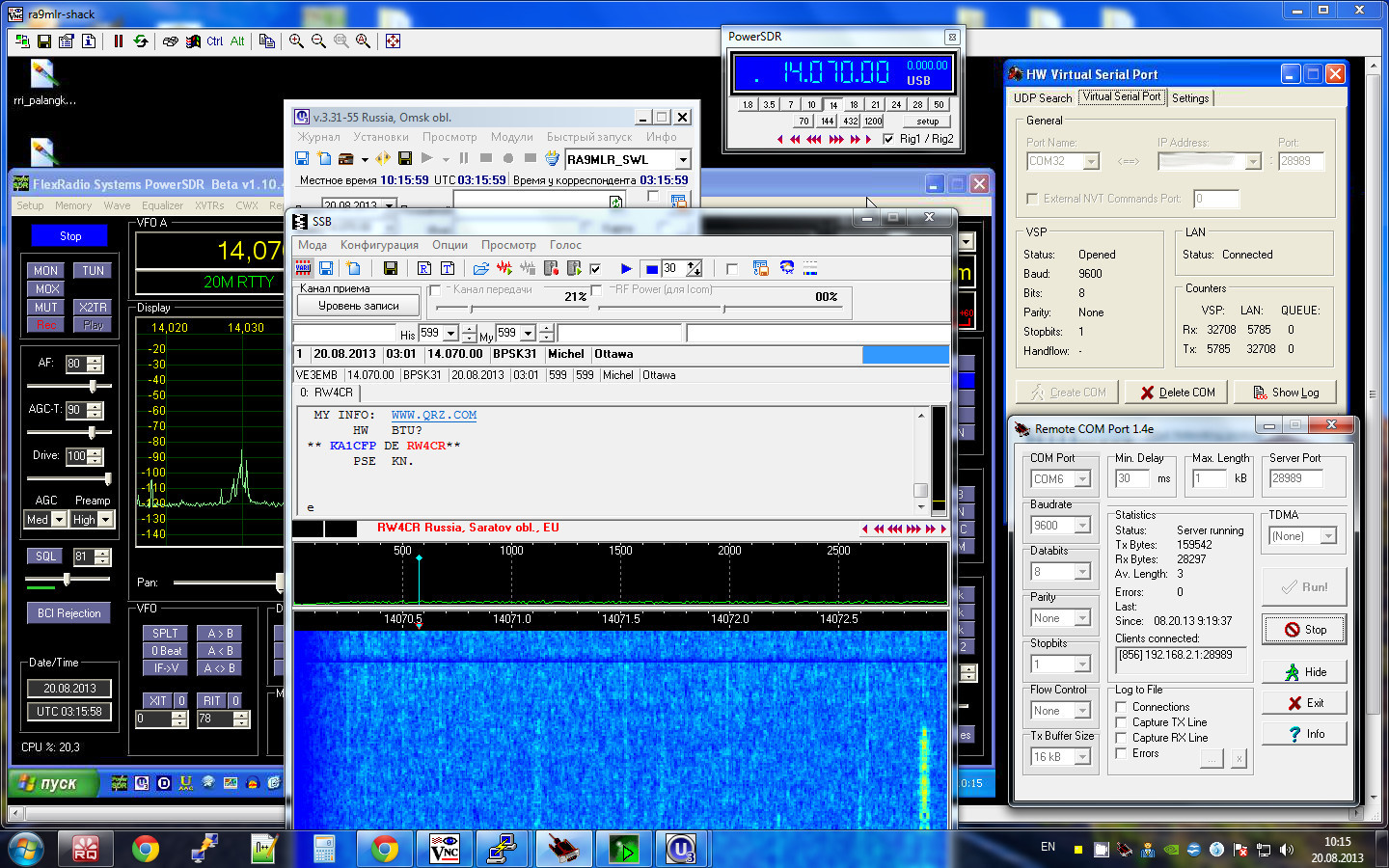Toggle checkbox next to Канал передачи
1389x868 pixels.
[x=435, y=290]
